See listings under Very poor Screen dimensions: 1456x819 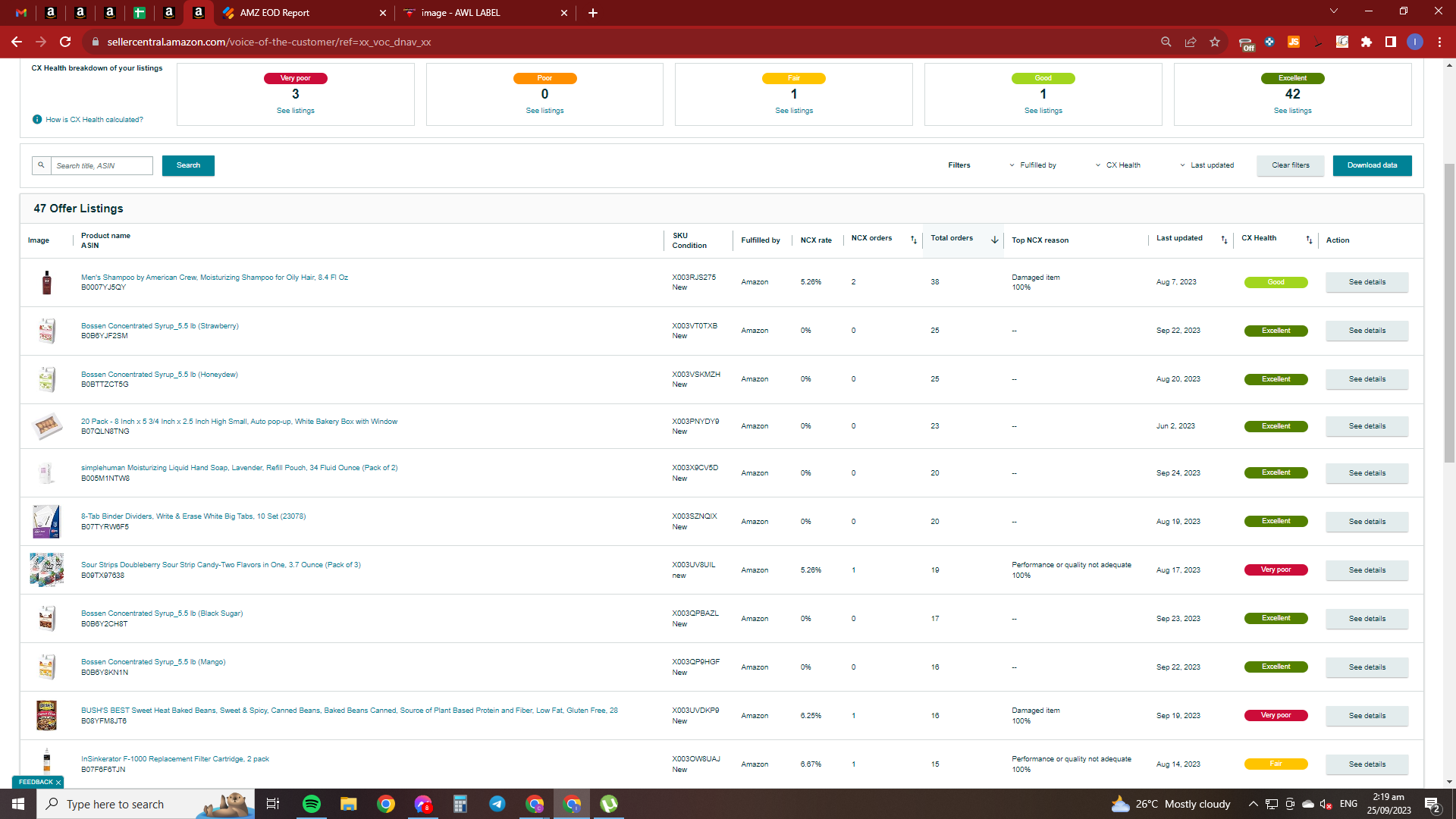[x=295, y=111]
